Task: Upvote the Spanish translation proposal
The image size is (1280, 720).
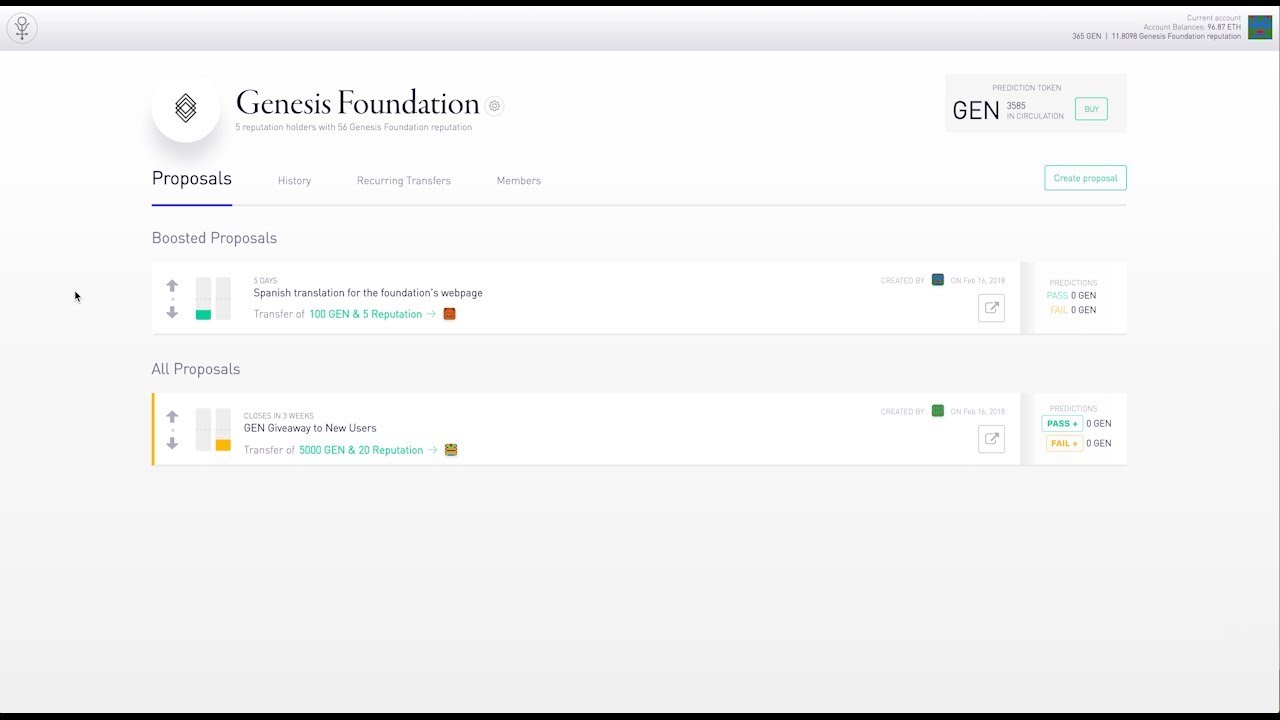Action: click(x=172, y=286)
